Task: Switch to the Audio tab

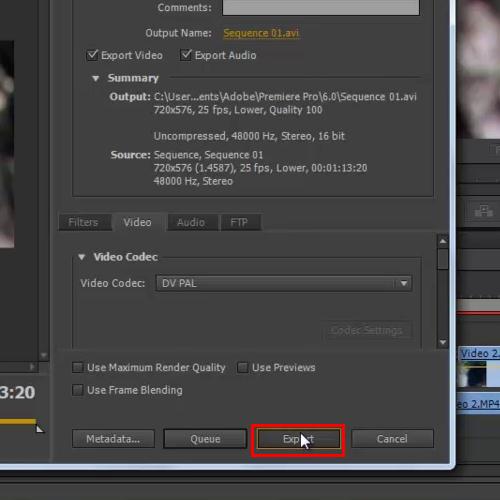Action: (x=191, y=222)
